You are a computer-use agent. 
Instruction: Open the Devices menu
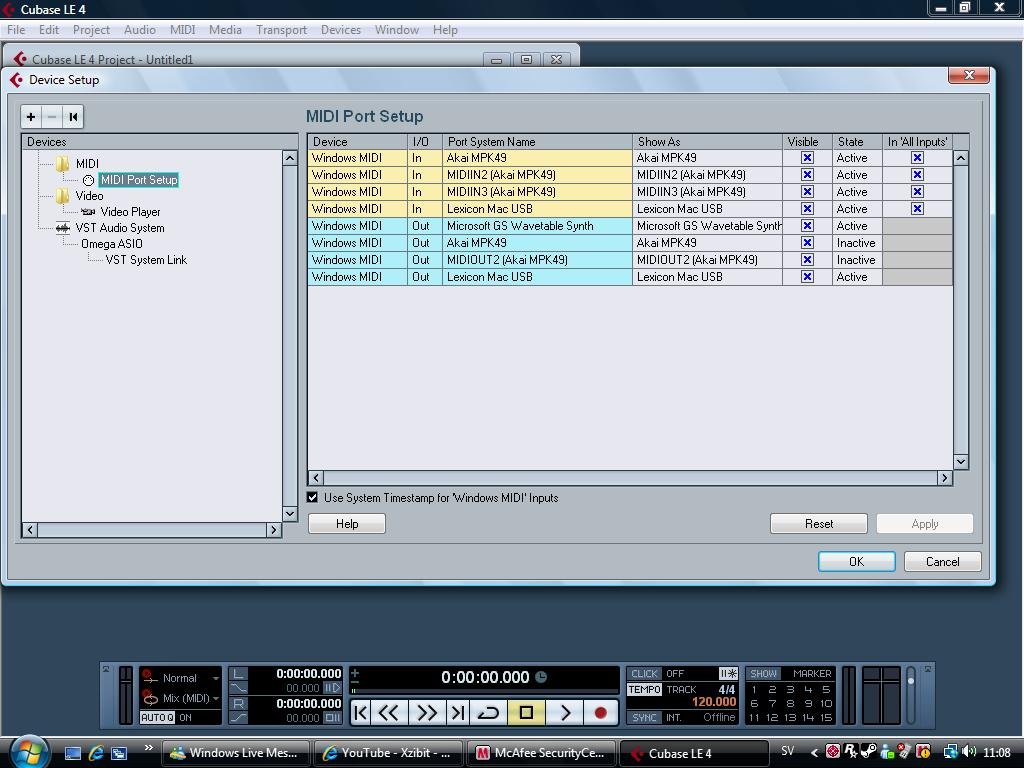pos(340,30)
